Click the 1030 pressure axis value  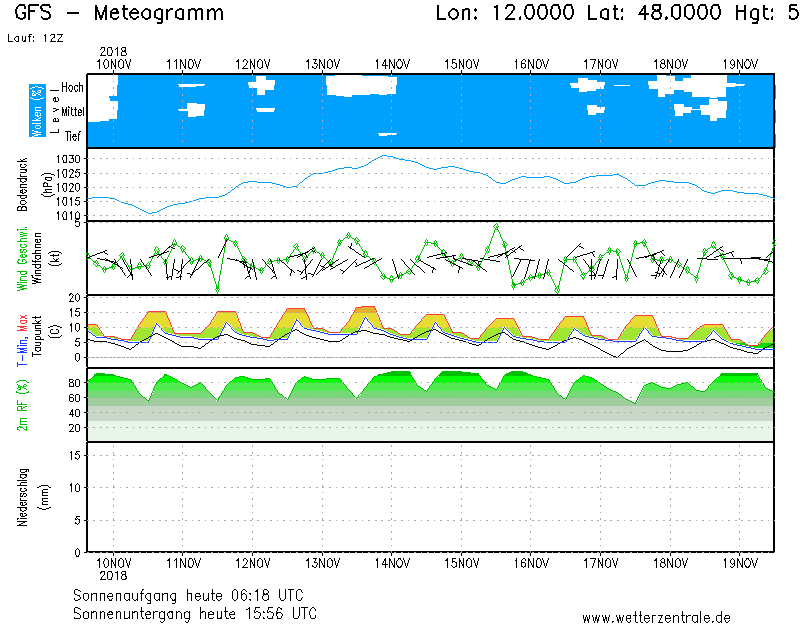68,159
